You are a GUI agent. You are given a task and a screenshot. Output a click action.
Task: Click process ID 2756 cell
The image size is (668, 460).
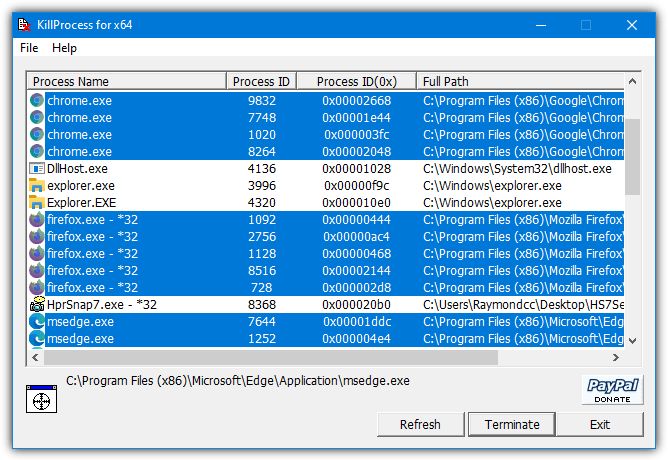point(262,237)
